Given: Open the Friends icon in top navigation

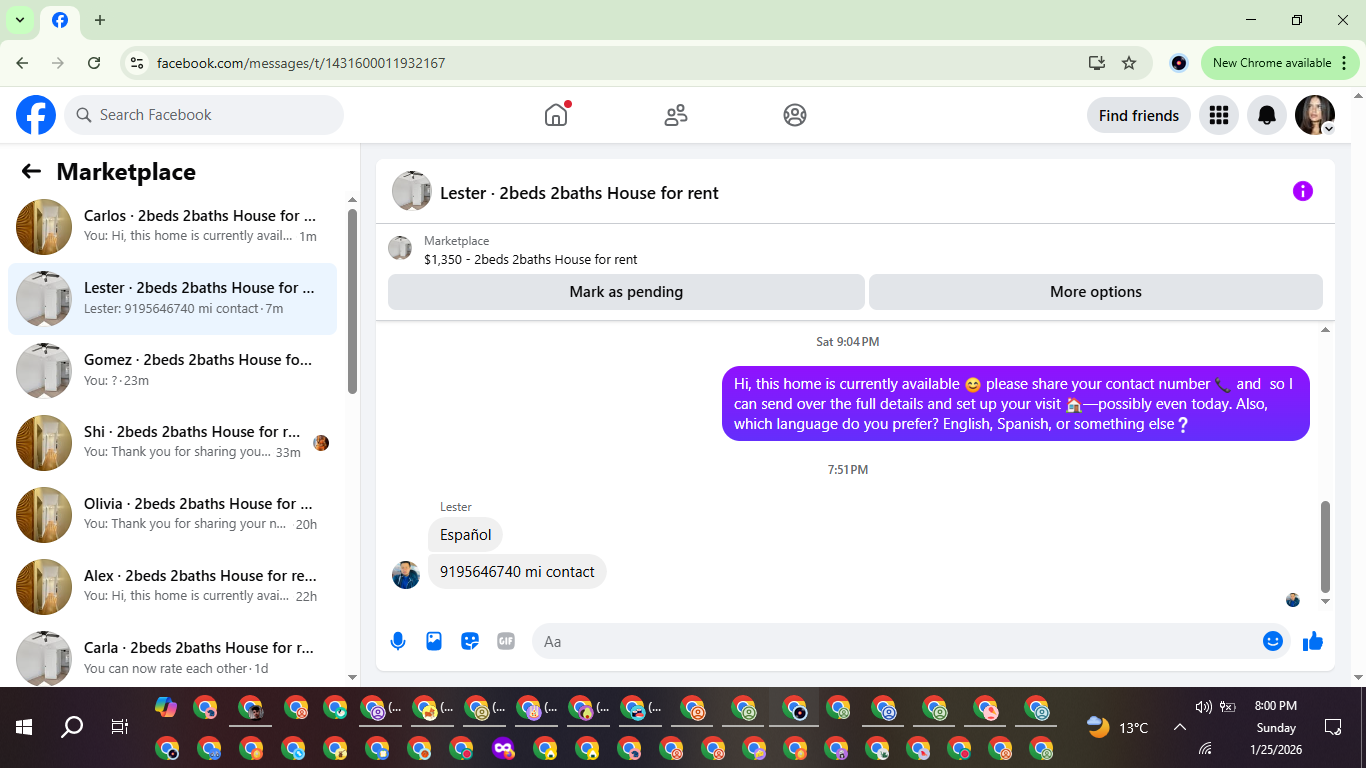Looking at the screenshot, I should pos(676,115).
